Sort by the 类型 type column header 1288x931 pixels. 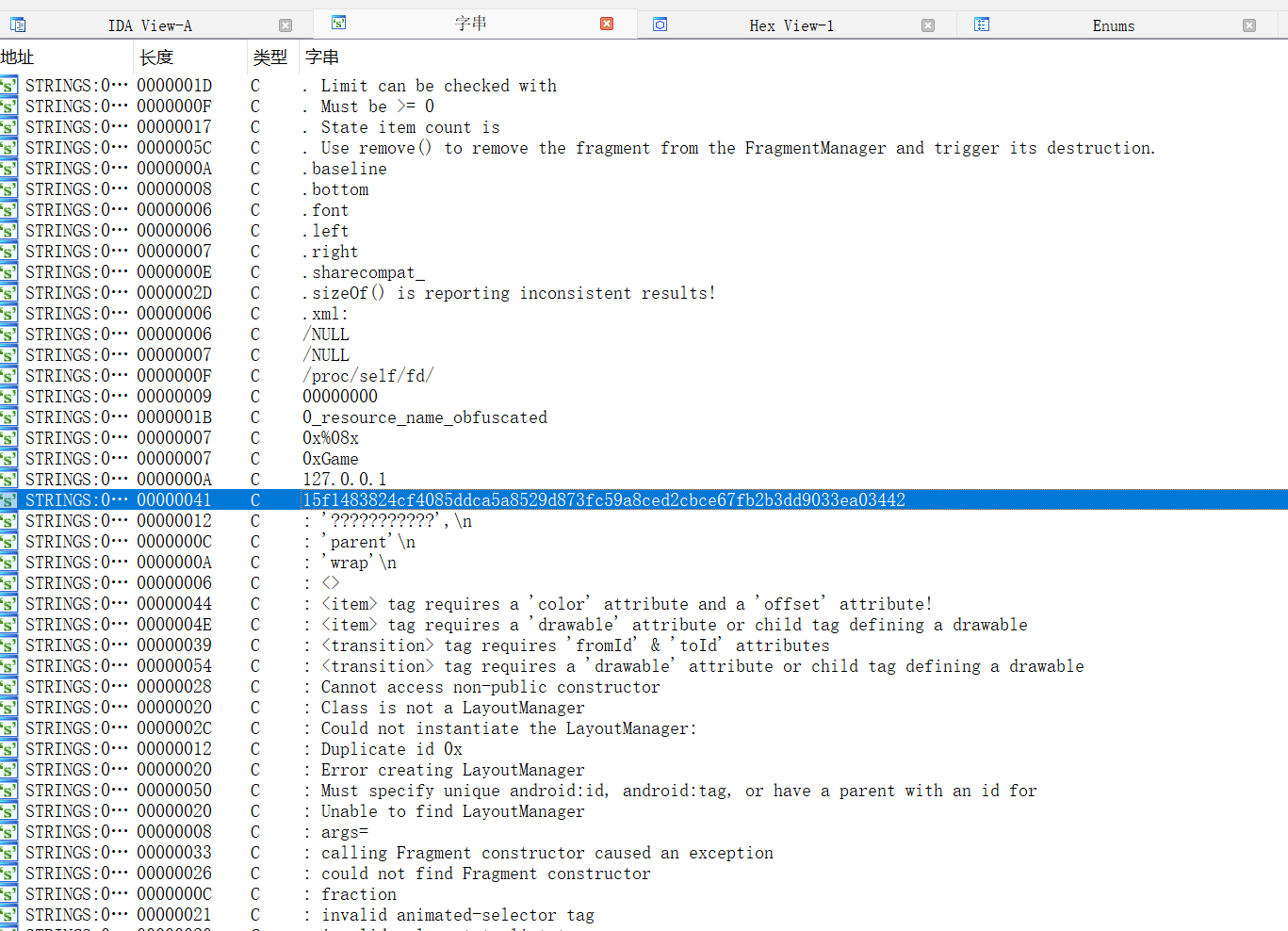coord(270,57)
